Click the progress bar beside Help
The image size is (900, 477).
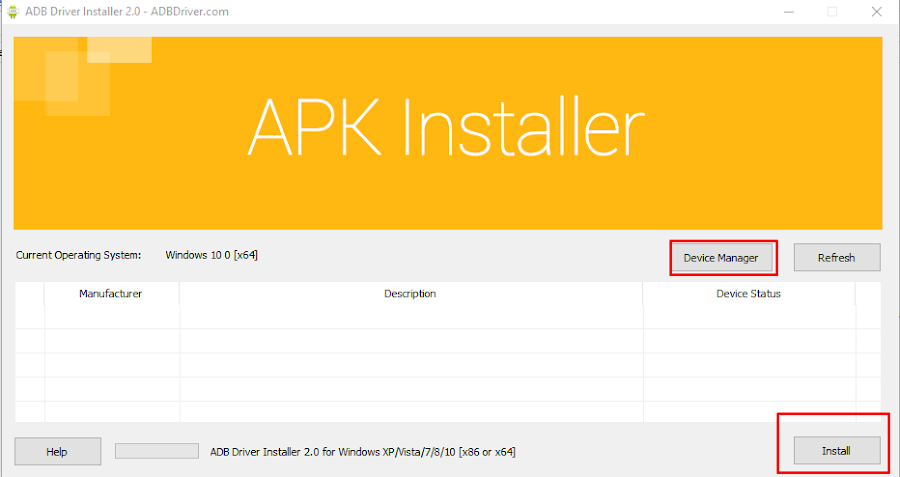[157, 451]
